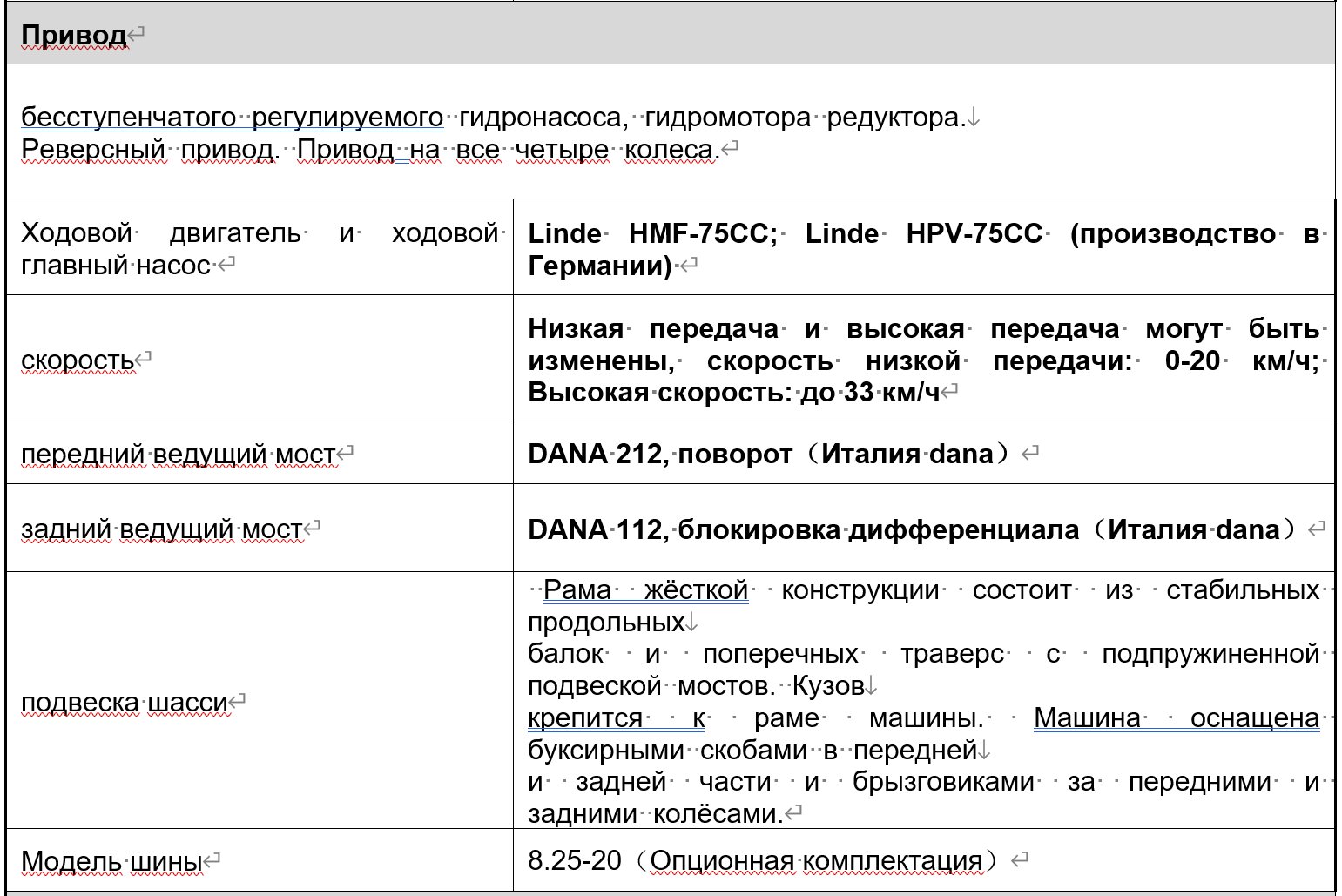Image resolution: width=1342 pixels, height=896 pixels.
Task: Click the value 'DANA 112, блокировка дифференциала'
Action: click(804, 529)
